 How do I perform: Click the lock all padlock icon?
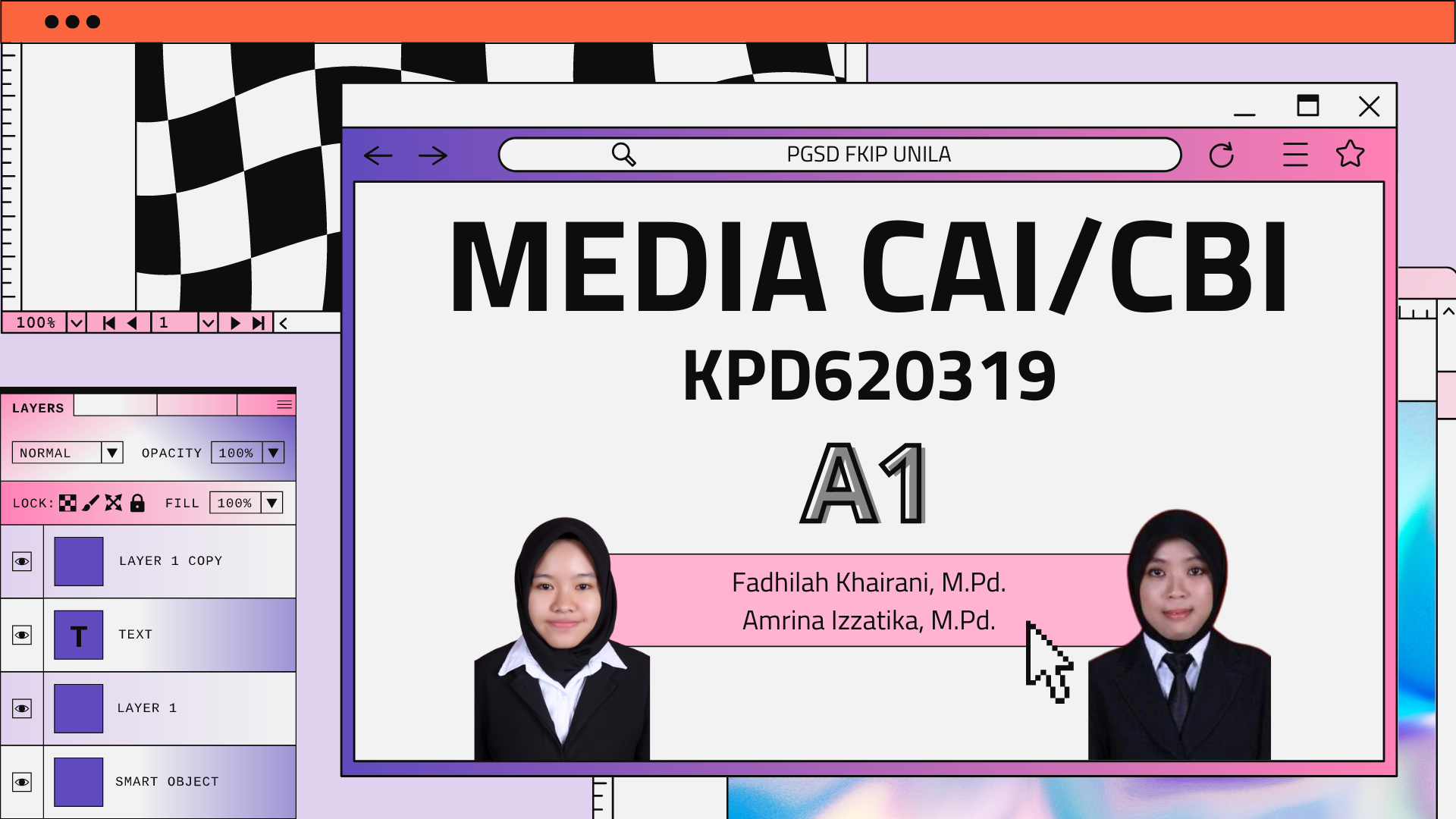coord(137,503)
